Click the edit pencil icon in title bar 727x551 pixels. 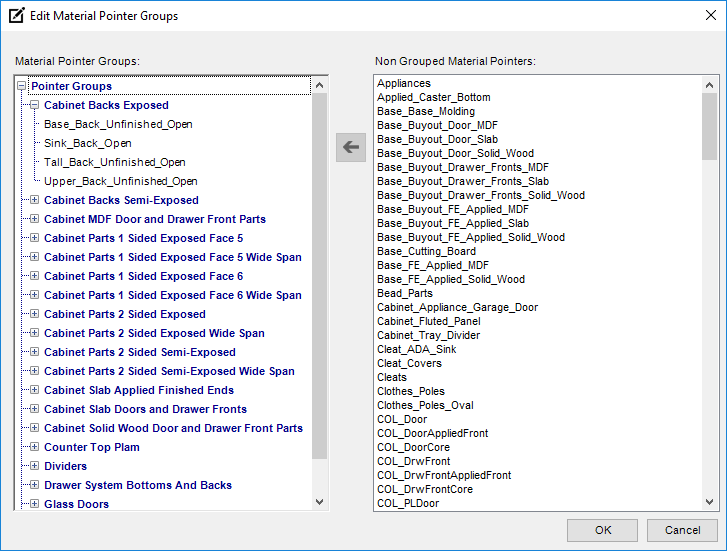pos(16,15)
